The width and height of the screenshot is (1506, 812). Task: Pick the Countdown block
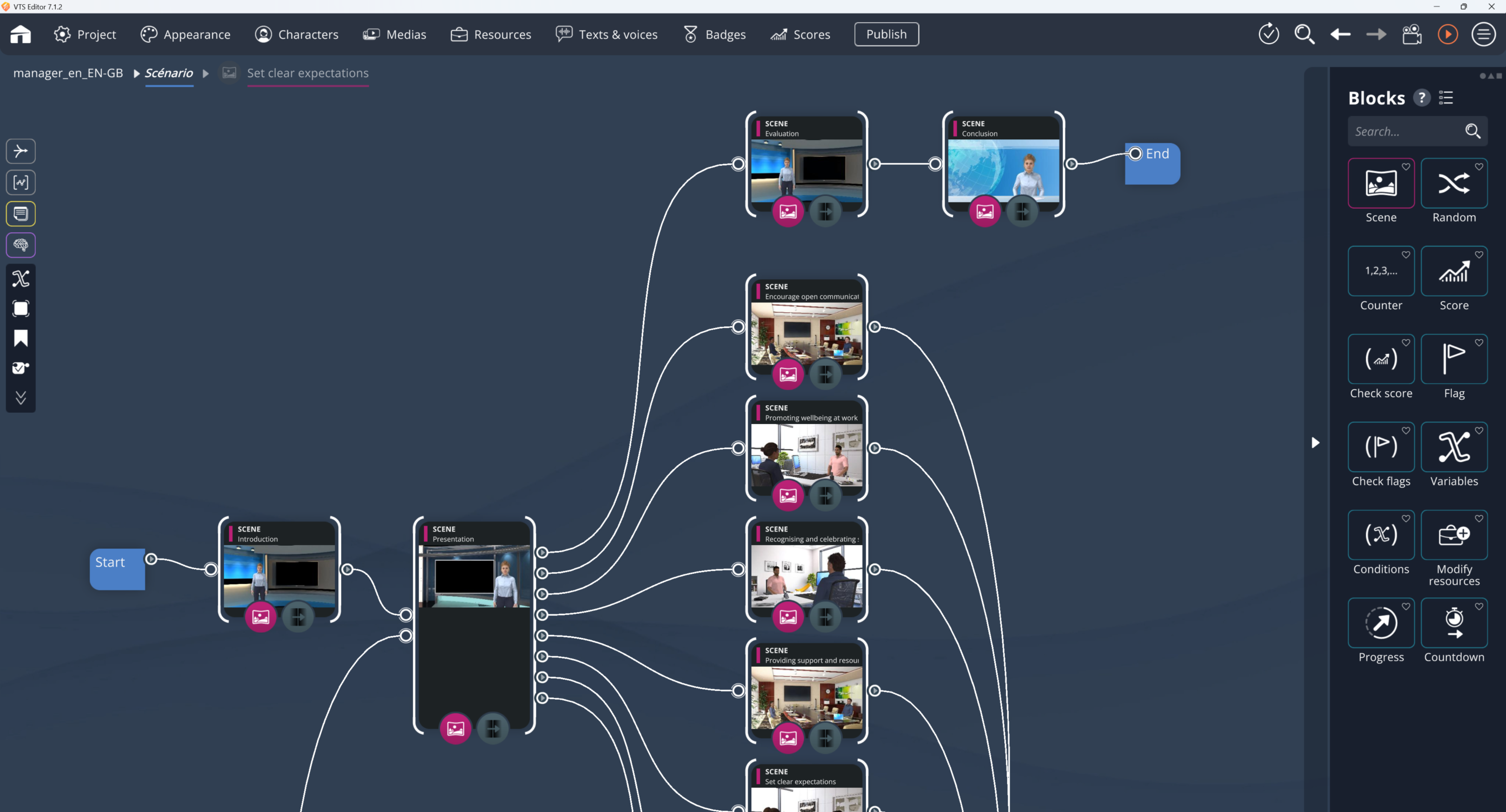1454,623
